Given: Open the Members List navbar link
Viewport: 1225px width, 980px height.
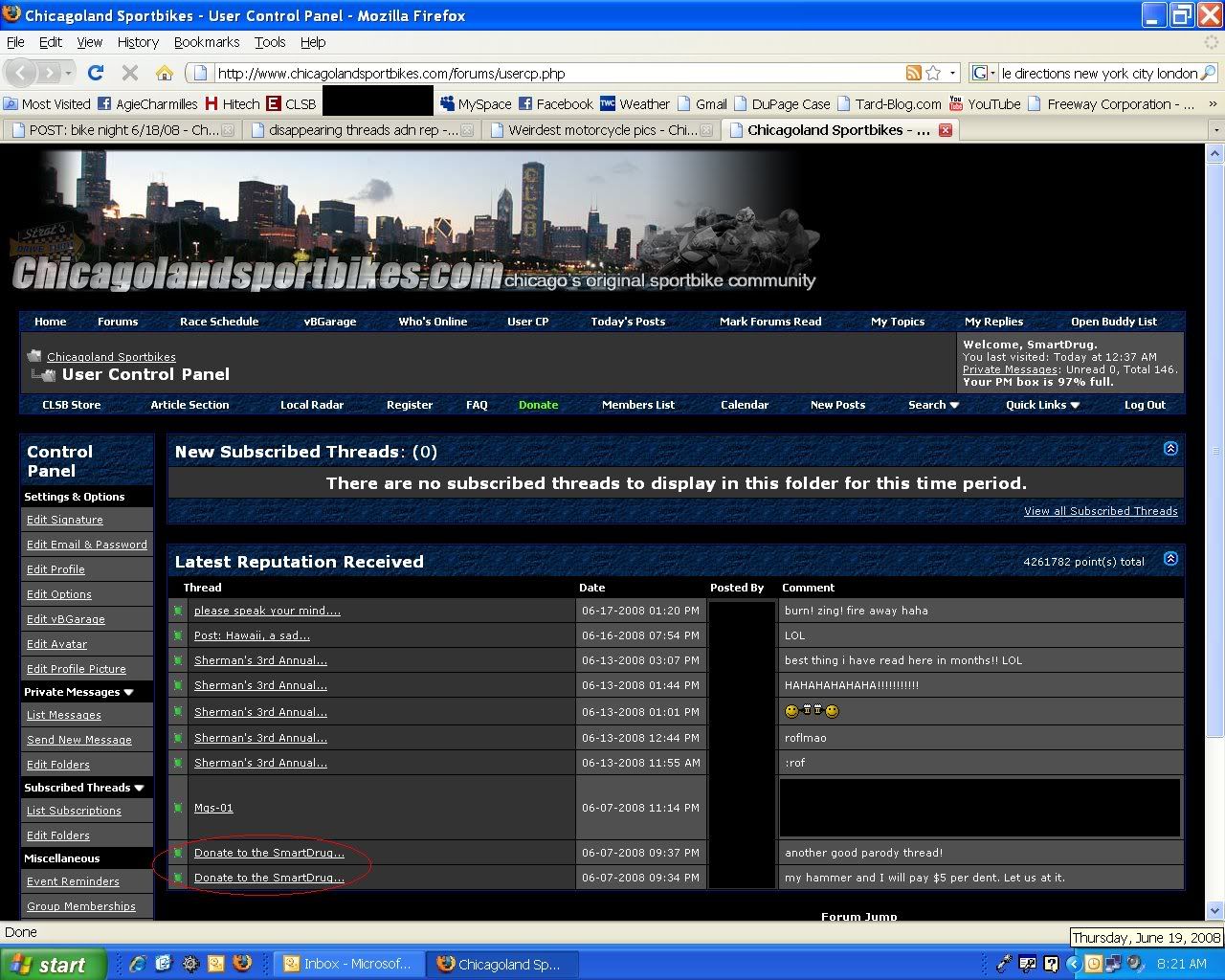Looking at the screenshot, I should click(x=637, y=405).
